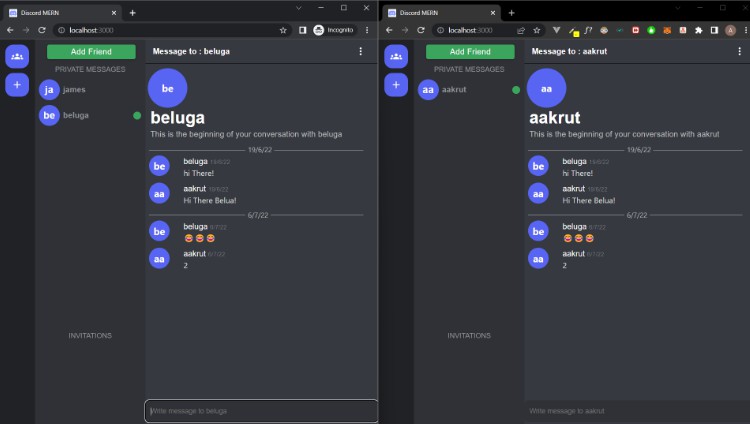
Task: Select beluga in private messages list
Action: tap(76, 115)
